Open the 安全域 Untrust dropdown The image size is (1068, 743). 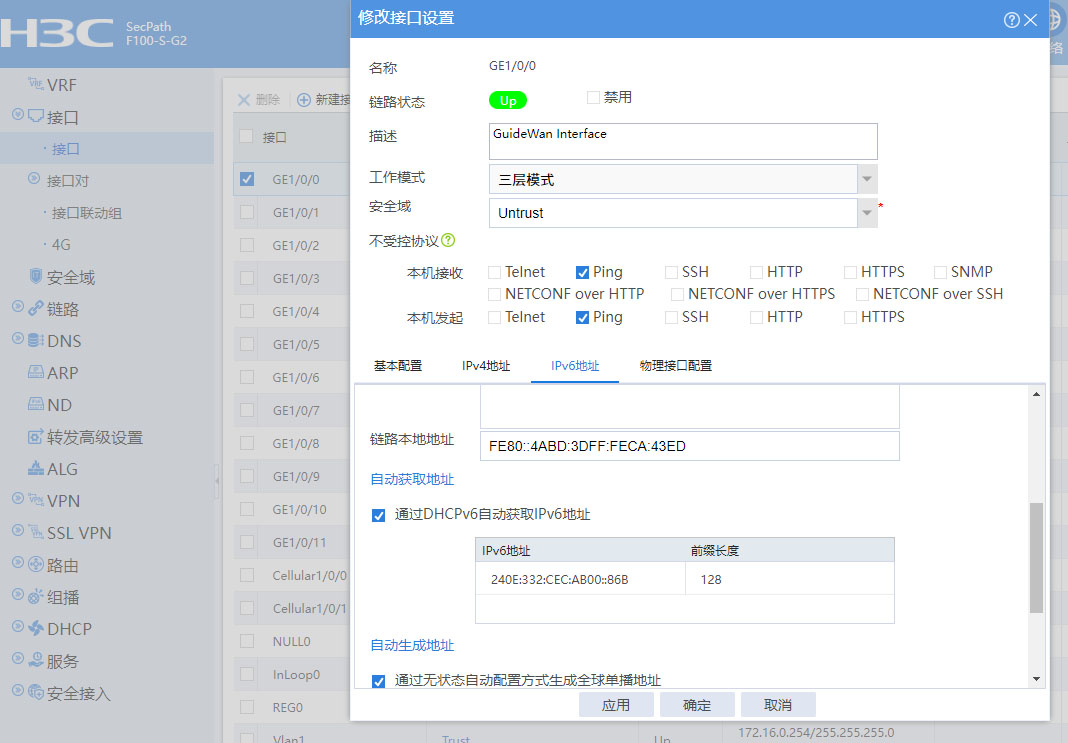[866, 212]
